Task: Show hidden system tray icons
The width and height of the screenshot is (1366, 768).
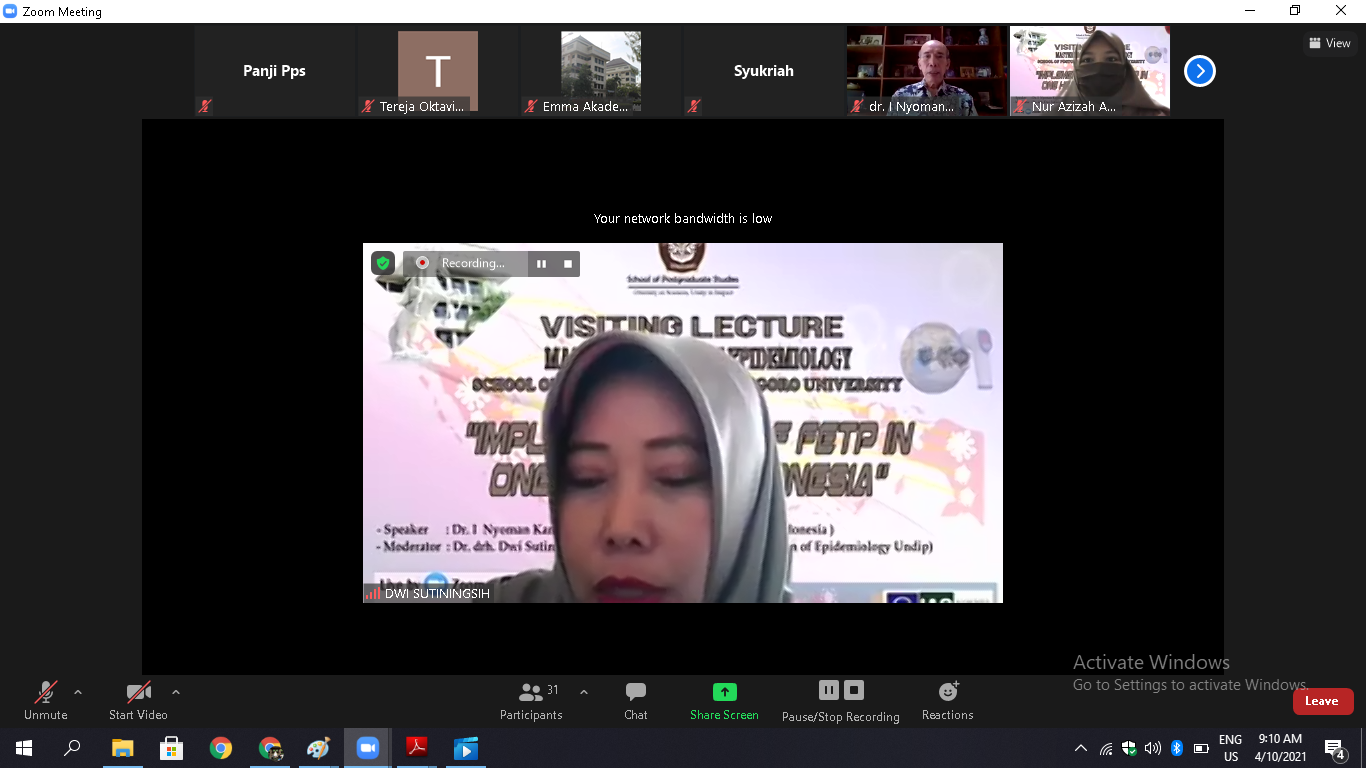Action: click(x=1081, y=748)
